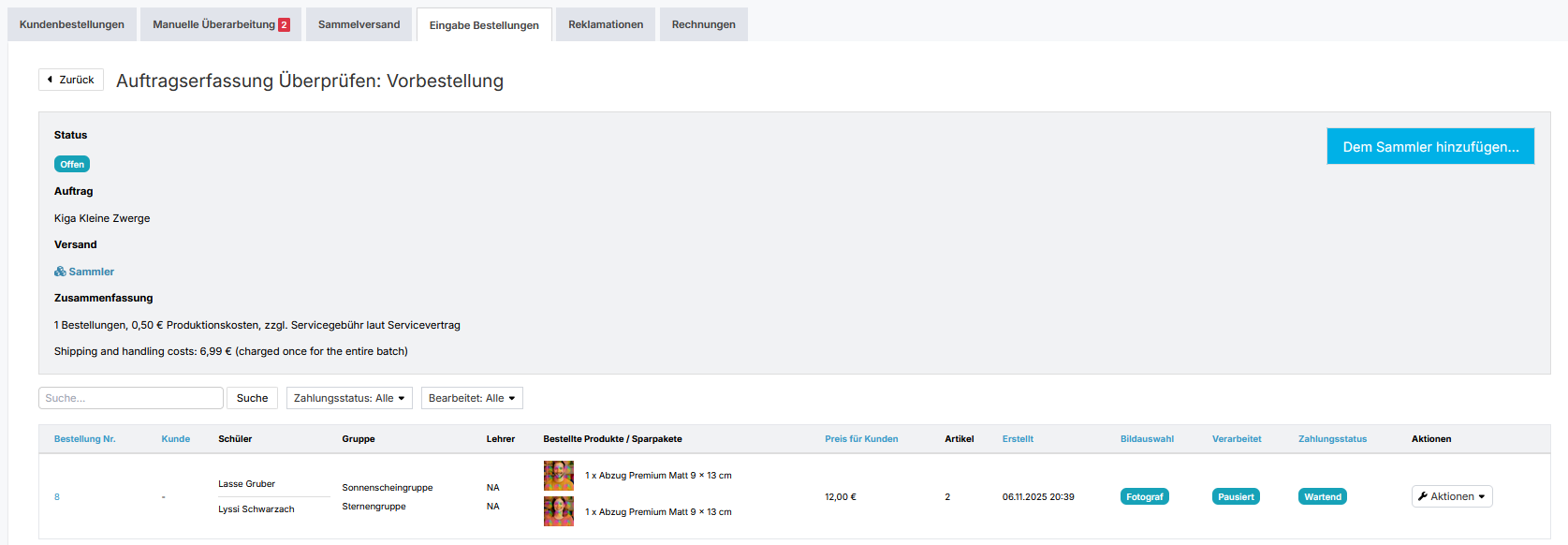Click the Lehrer column header
The height and width of the screenshot is (545, 1568).
coord(501,438)
